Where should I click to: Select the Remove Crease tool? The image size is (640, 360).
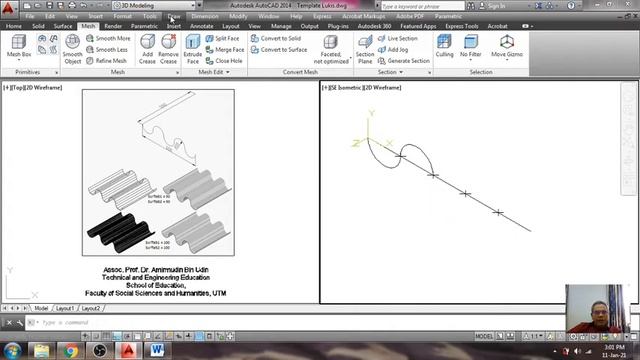[x=168, y=49]
